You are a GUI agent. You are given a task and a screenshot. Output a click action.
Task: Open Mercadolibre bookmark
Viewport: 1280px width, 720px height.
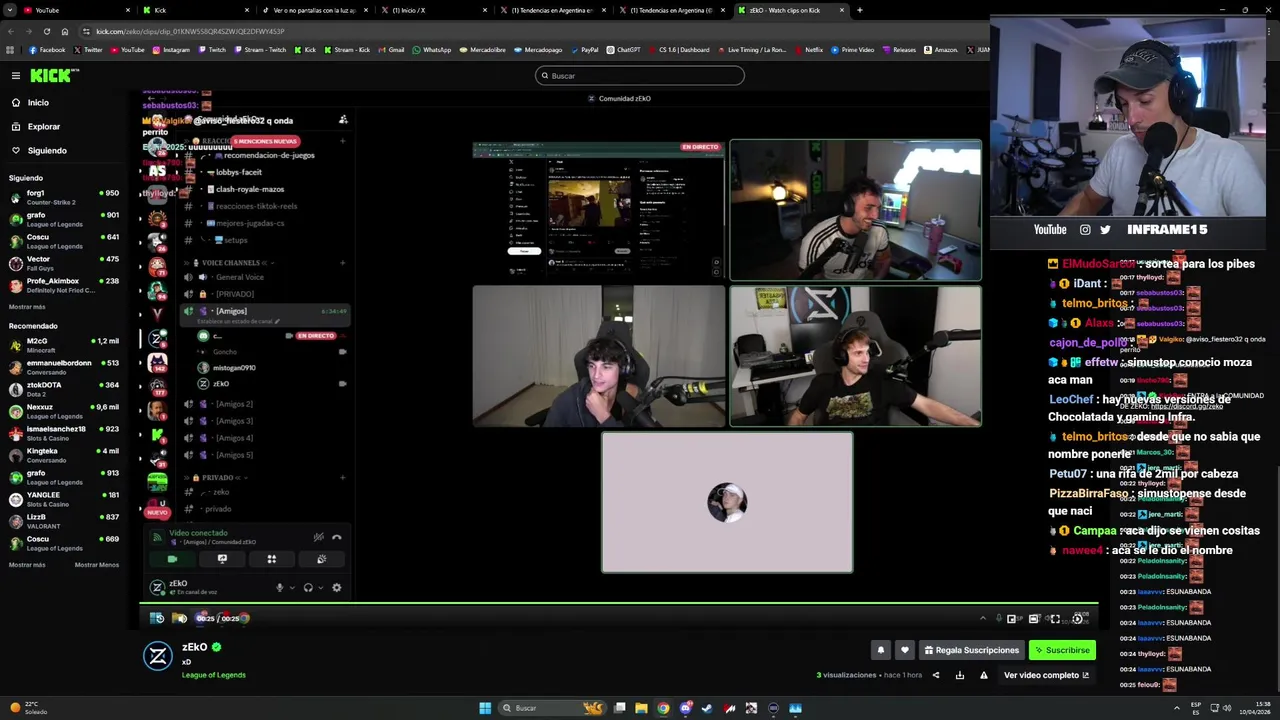483,50
